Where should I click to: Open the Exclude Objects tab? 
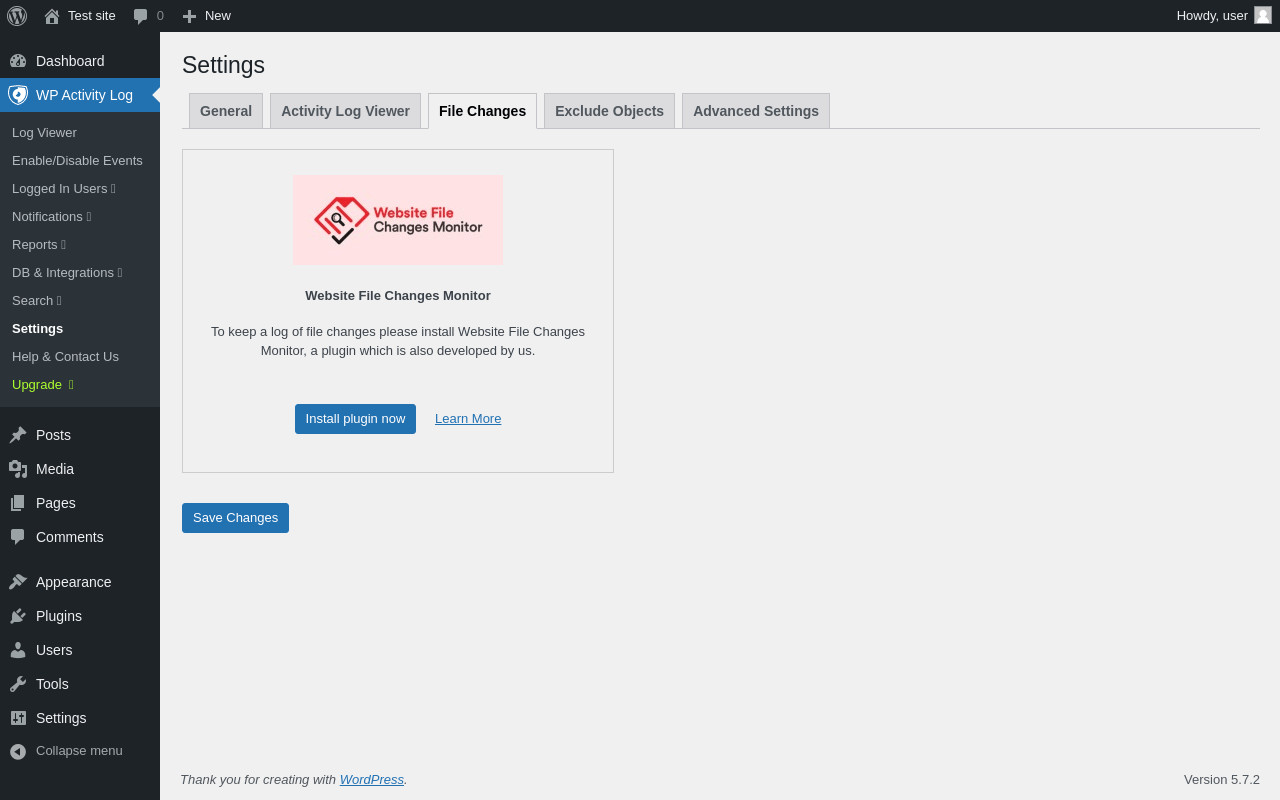(x=609, y=111)
